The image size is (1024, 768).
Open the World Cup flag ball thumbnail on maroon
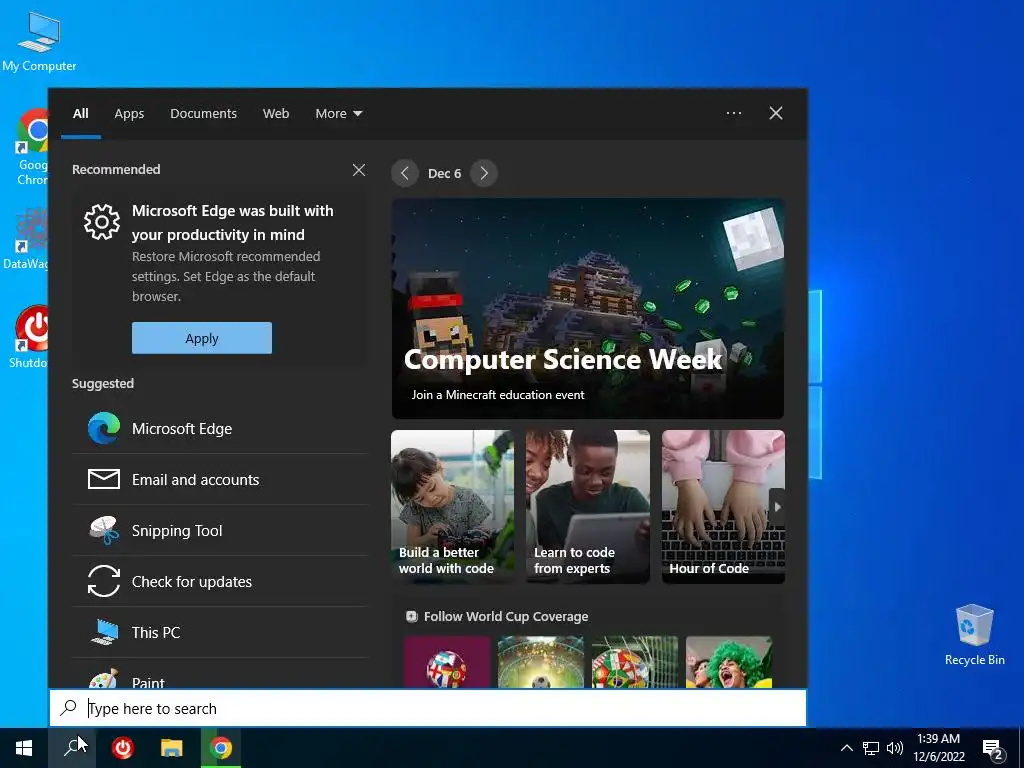coord(447,662)
